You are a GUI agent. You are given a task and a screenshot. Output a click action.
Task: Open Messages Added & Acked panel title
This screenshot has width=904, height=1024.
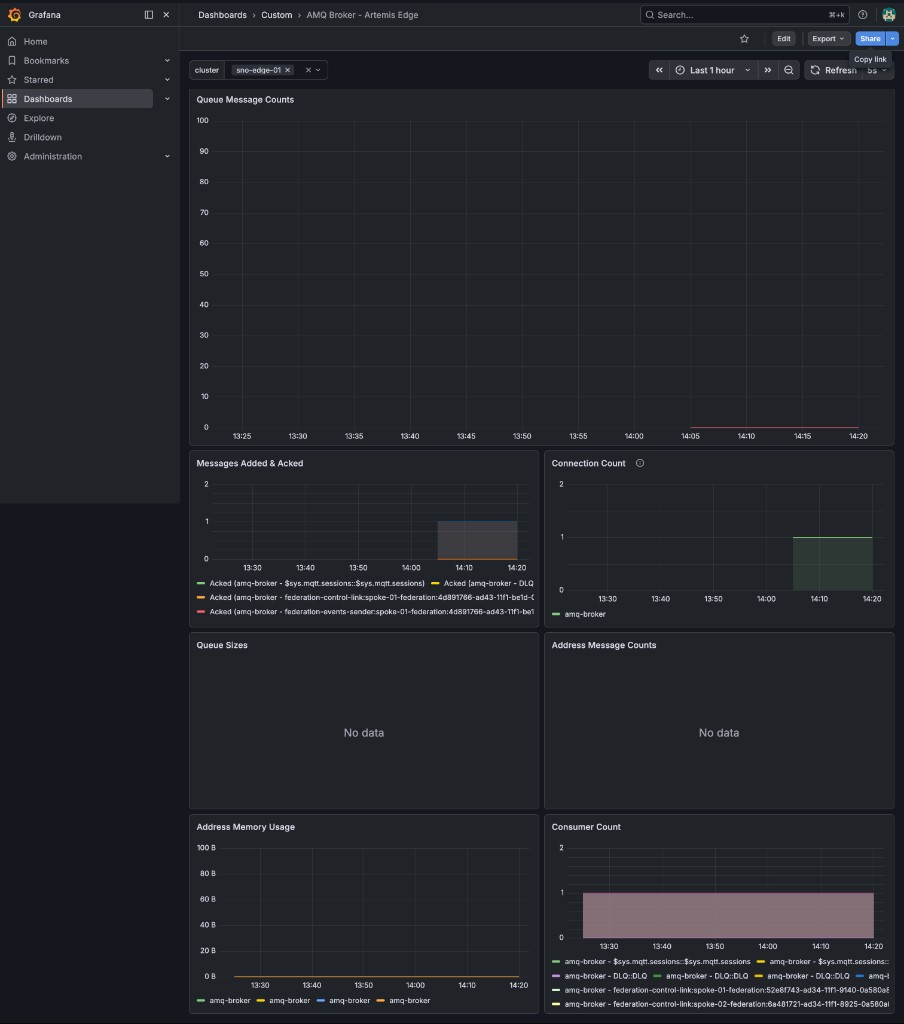click(250, 464)
